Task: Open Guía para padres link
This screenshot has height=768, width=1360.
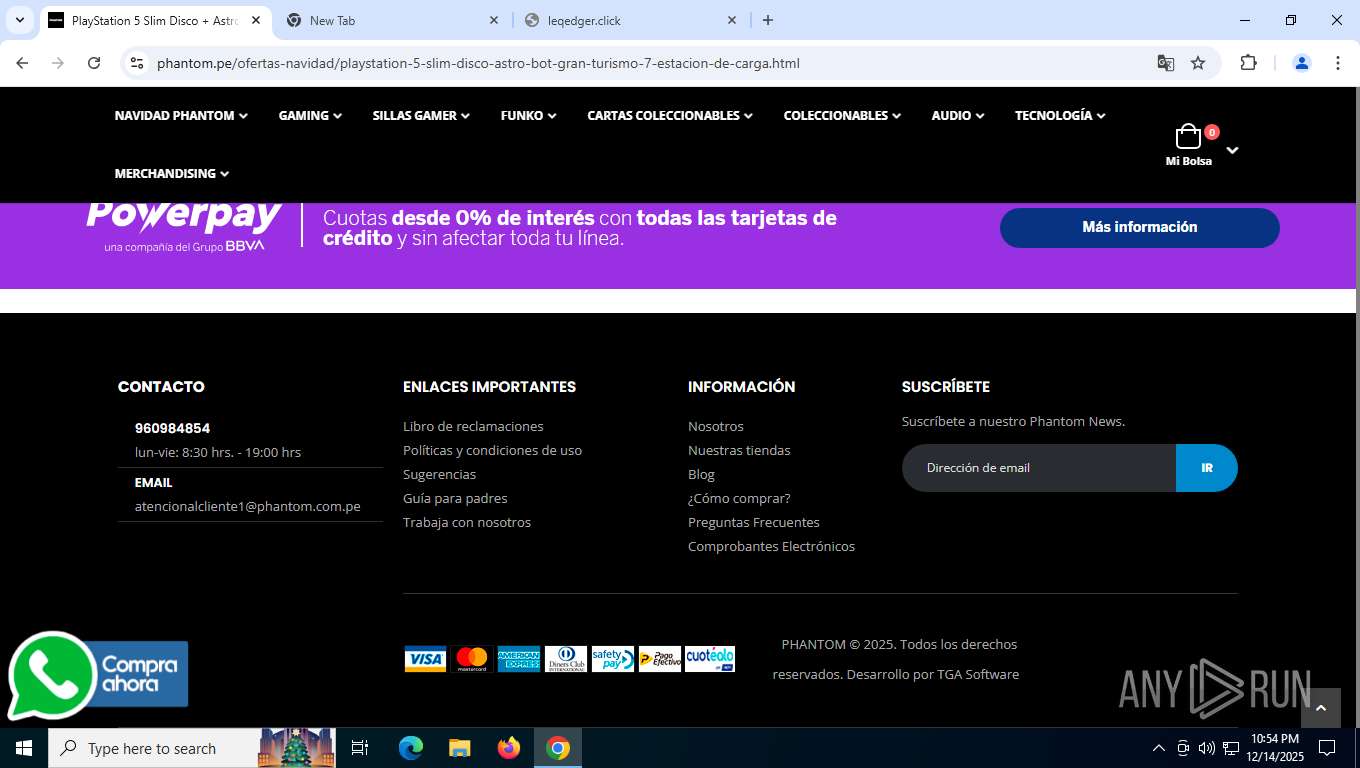Action: [455, 498]
